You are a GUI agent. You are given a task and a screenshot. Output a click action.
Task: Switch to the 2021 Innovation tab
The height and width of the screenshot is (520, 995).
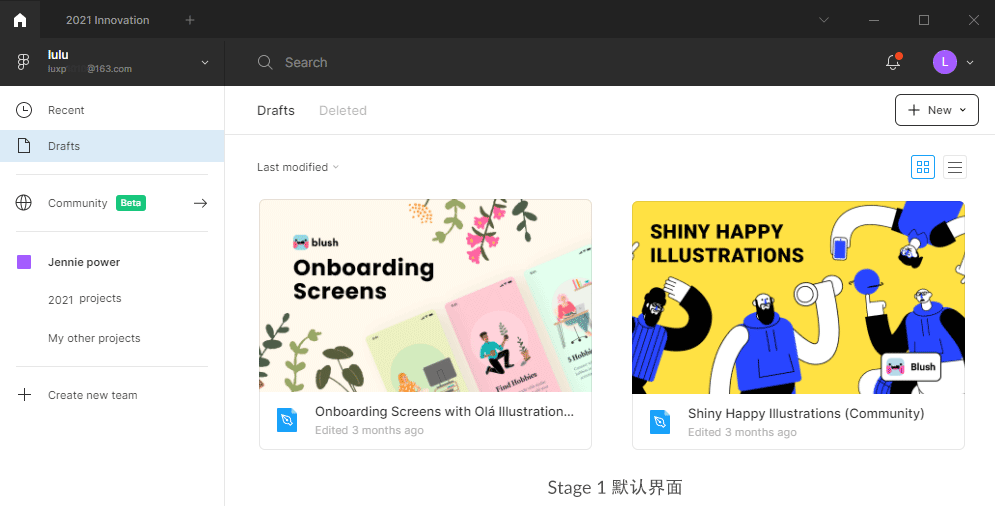coord(107,20)
